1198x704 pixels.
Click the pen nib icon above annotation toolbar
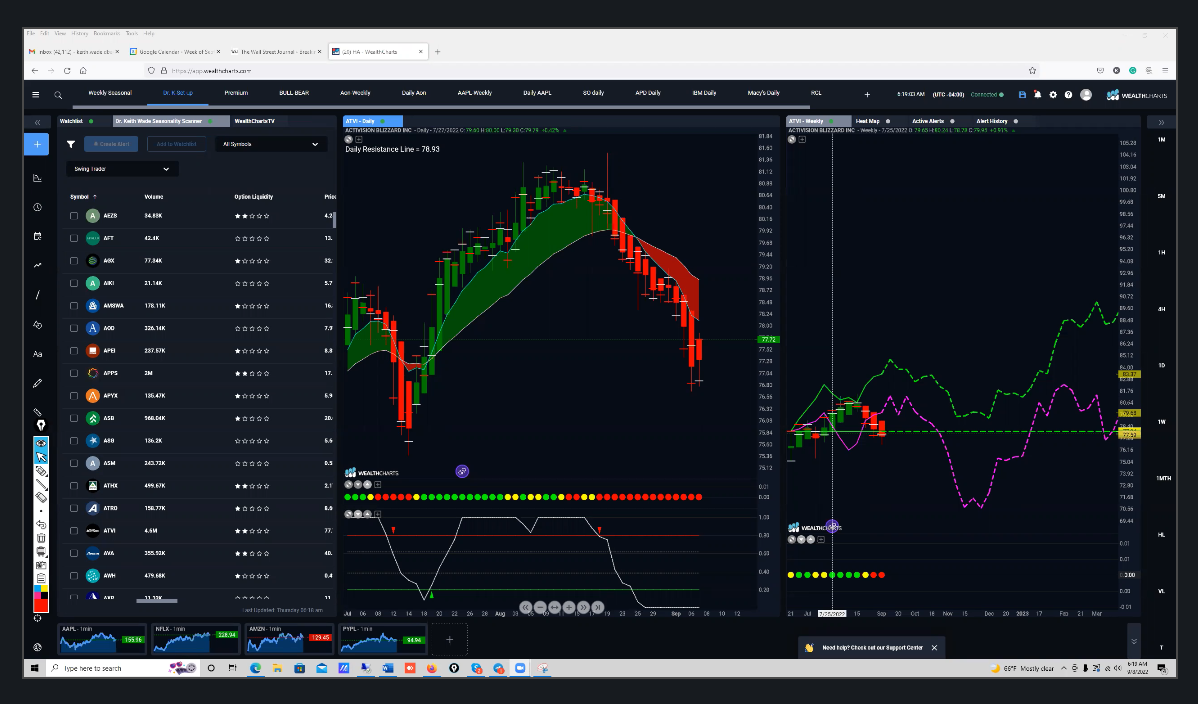pos(41,425)
